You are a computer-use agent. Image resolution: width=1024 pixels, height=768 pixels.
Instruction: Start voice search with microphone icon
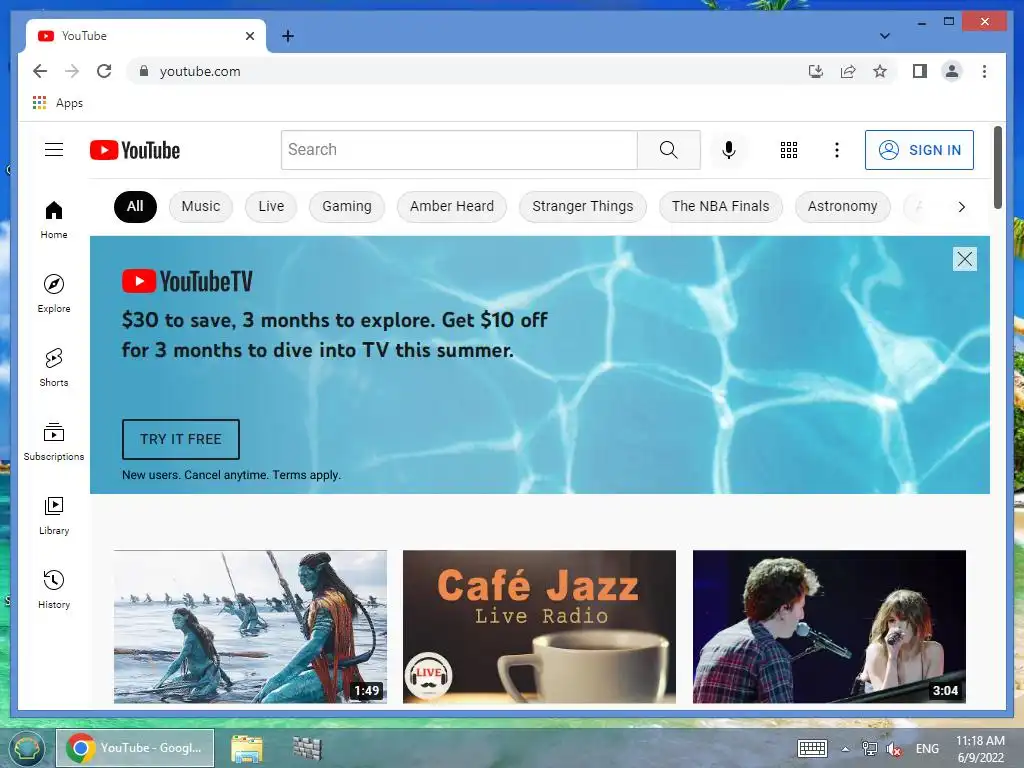click(x=729, y=150)
